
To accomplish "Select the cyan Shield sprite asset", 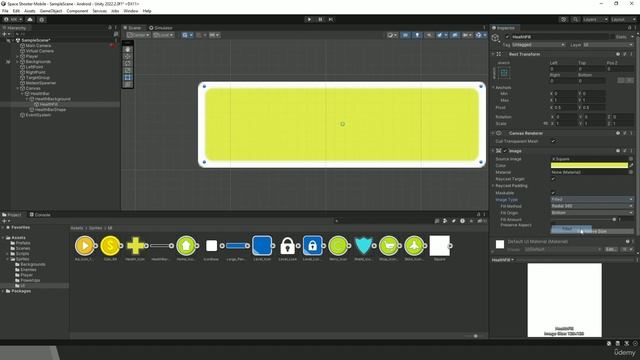I will pos(363,245).
